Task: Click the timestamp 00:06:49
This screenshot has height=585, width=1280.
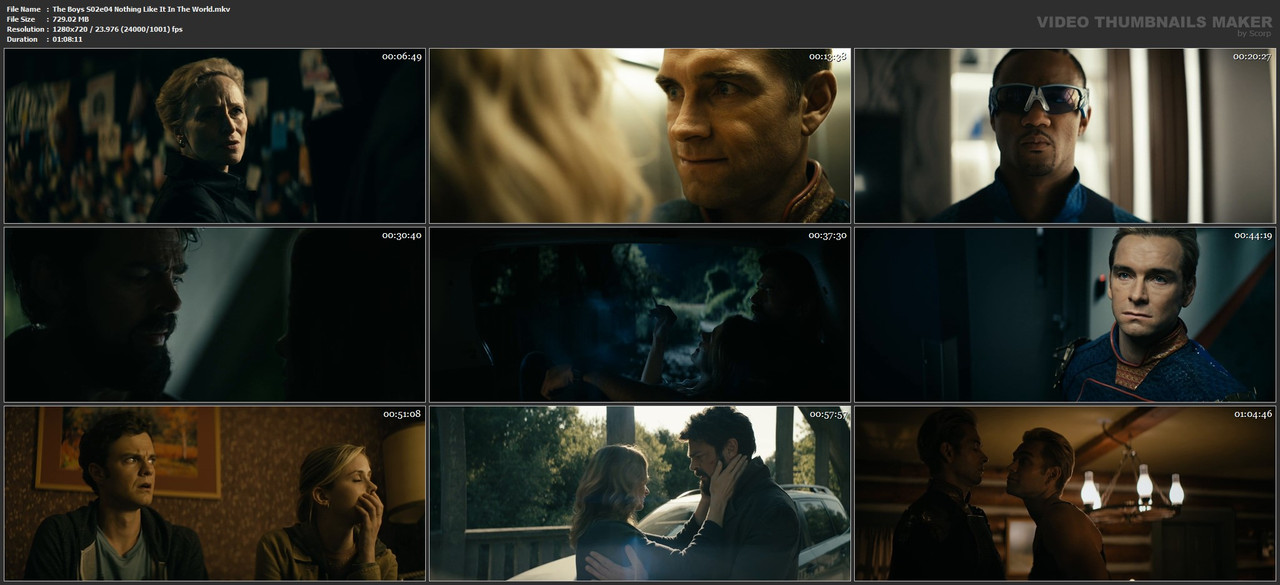Action: pos(402,56)
